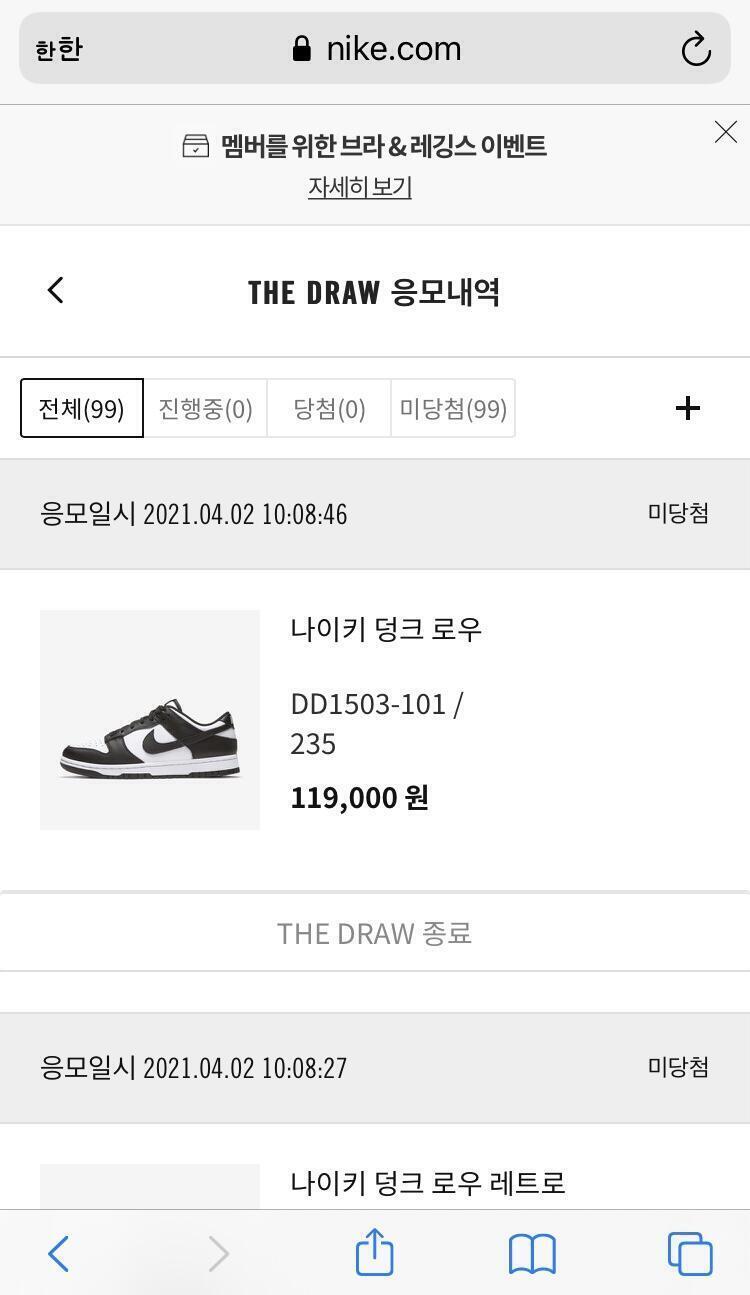The width and height of the screenshot is (750, 1295).
Task: Tap the Safari back arrow
Action: 59,1253
